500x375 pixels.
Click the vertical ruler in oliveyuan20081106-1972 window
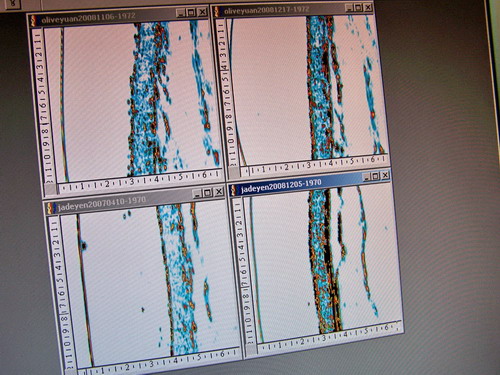pos(43,107)
